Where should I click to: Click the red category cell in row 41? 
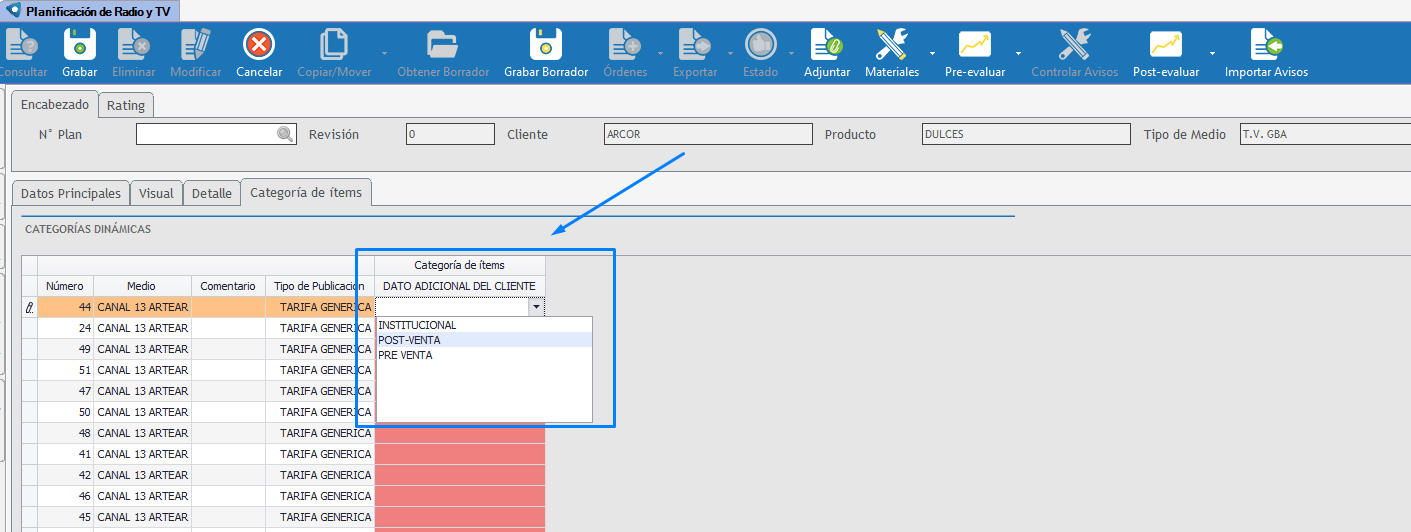(460, 454)
